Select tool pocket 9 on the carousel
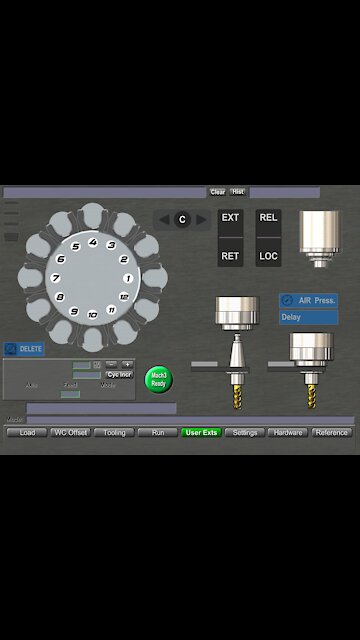The height and width of the screenshot is (640, 360). click(74, 311)
